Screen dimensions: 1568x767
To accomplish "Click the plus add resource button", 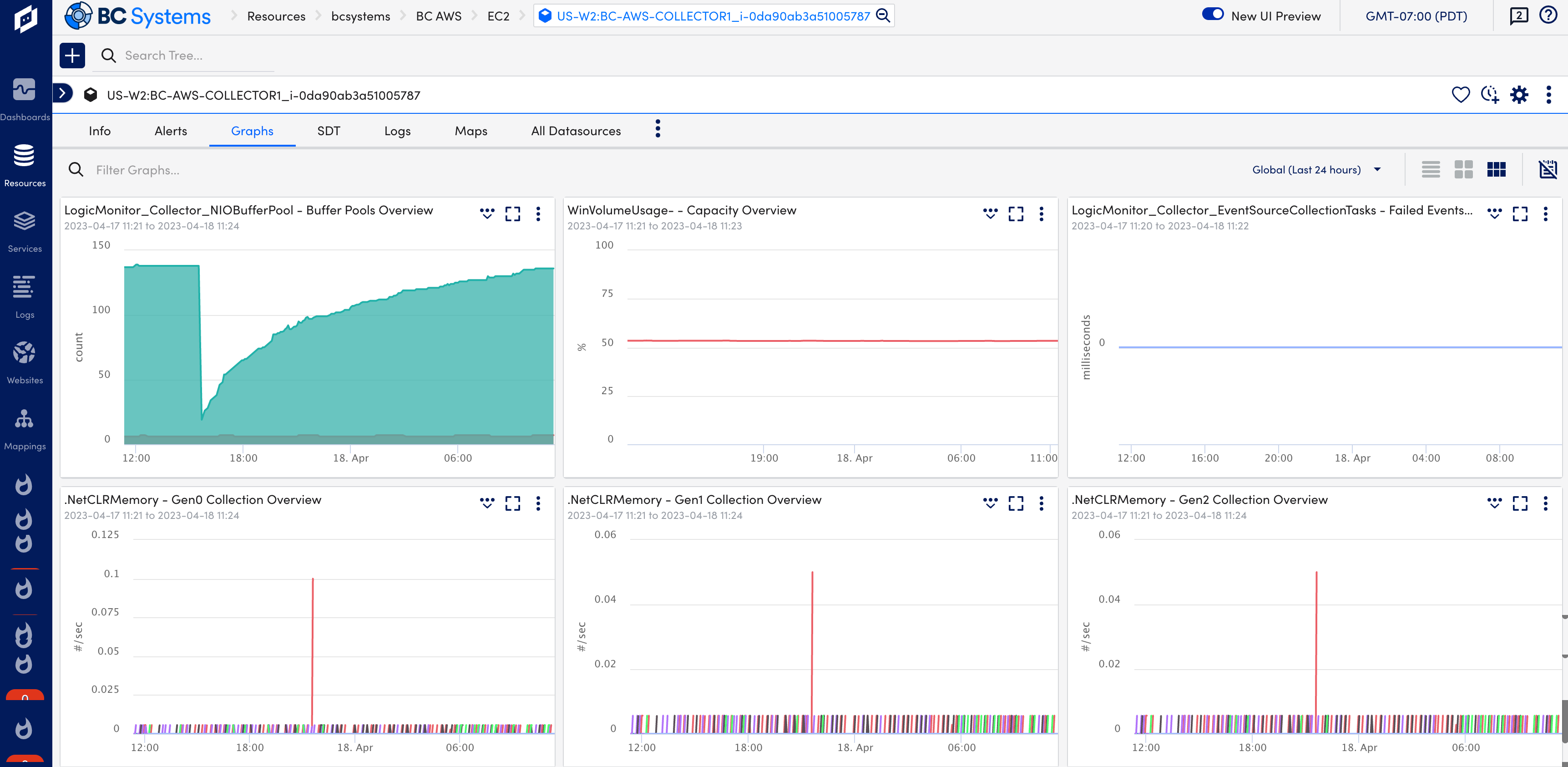I will coord(72,56).
